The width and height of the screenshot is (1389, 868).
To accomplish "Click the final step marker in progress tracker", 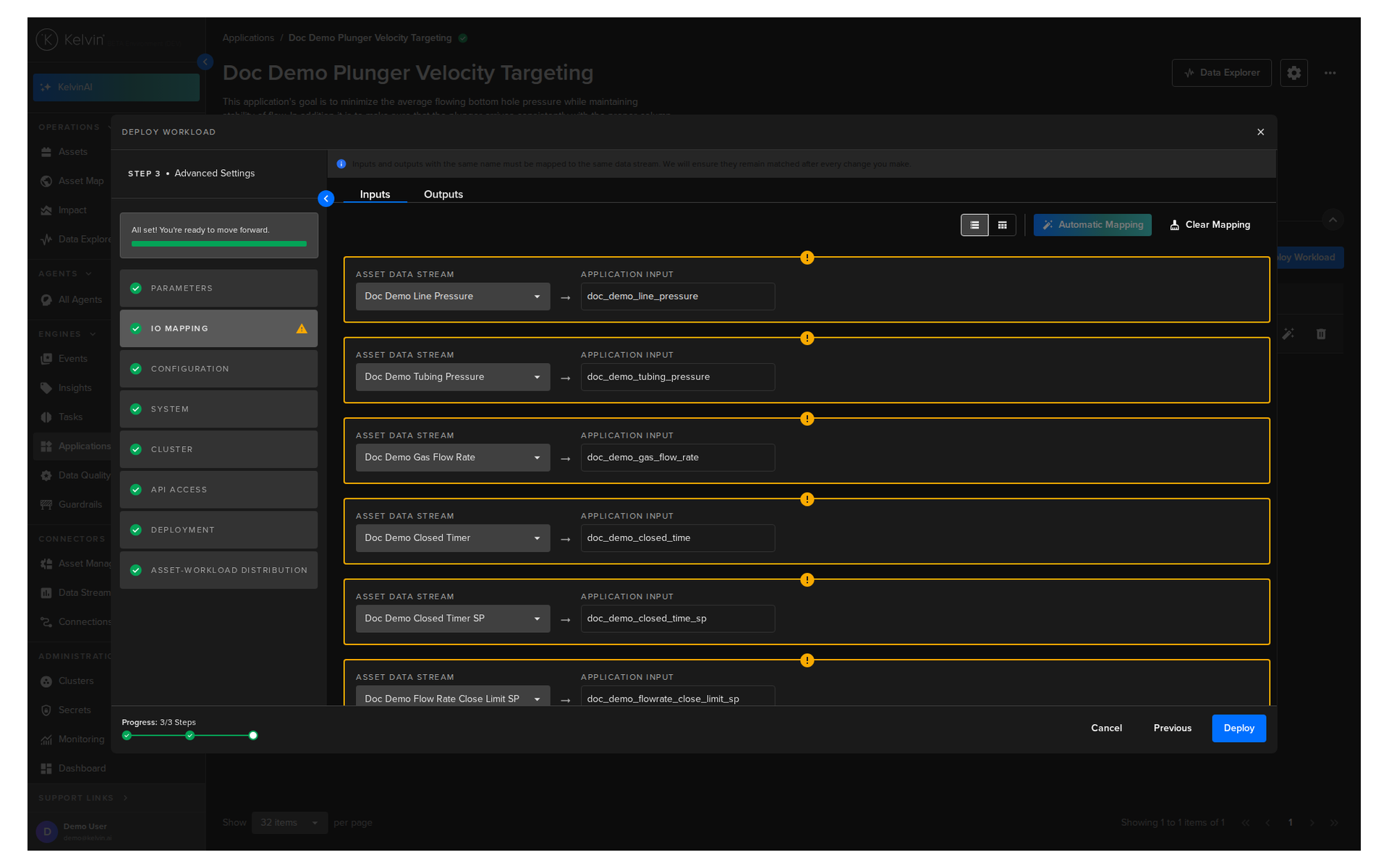I will pyautogui.click(x=253, y=736).
